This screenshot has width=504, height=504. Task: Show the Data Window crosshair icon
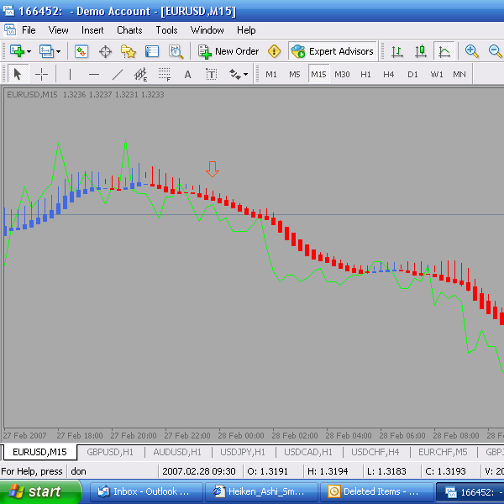pyautogui.click(x=105, y=52)
